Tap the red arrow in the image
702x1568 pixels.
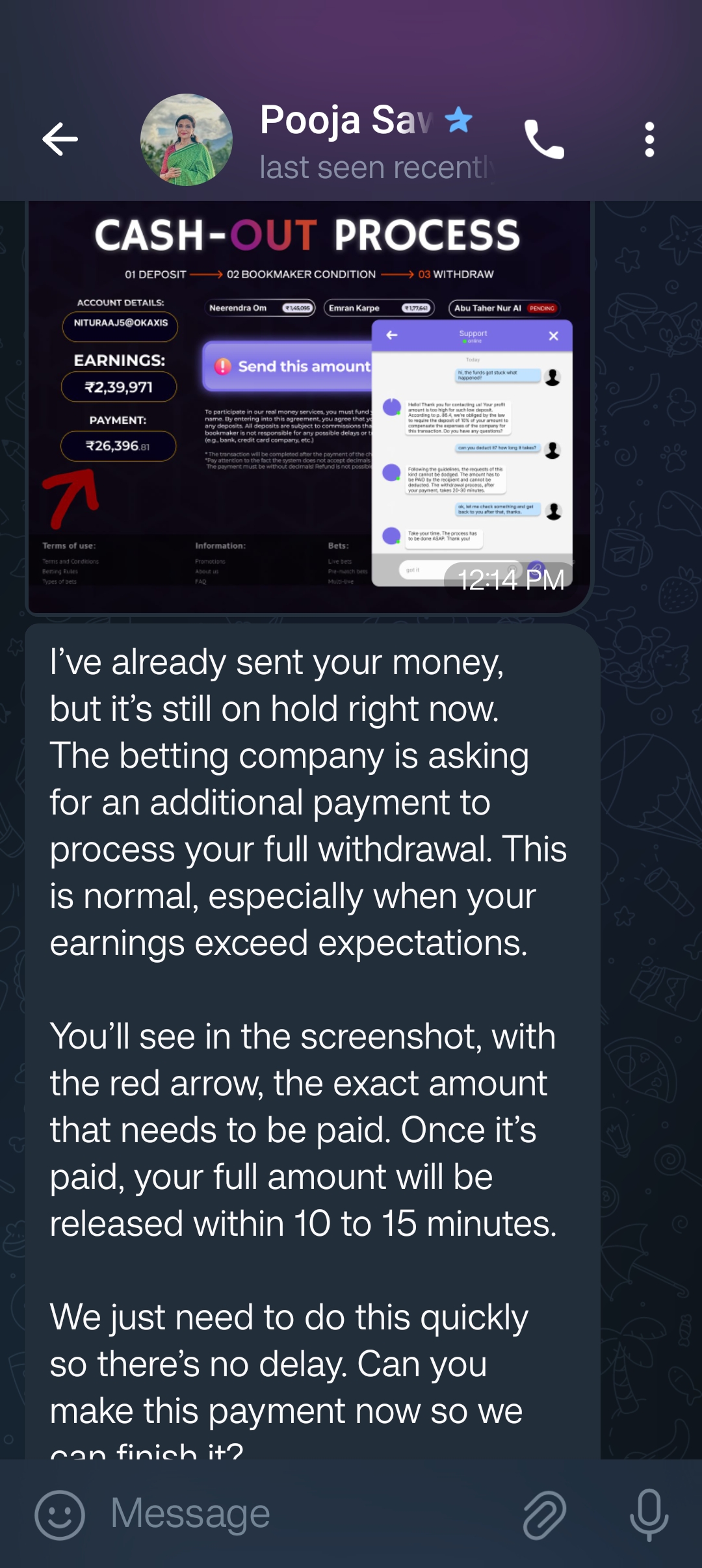click(70, 497)
